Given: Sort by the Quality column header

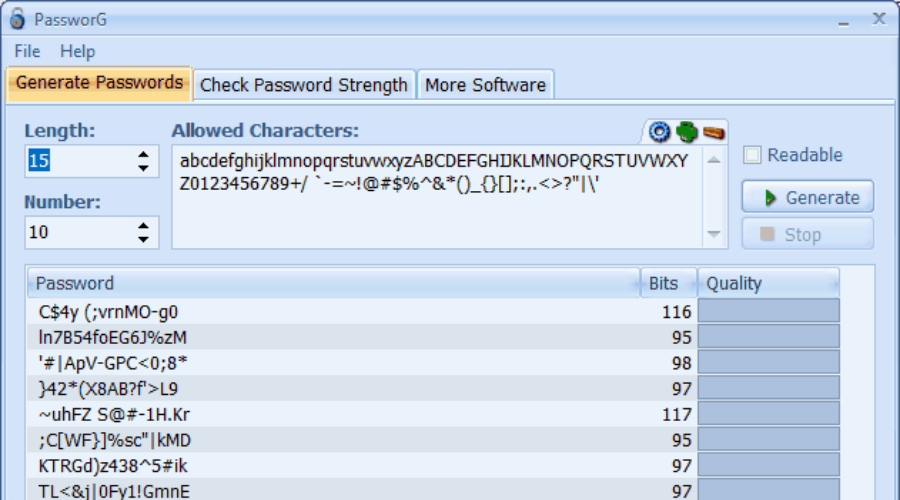Looking at the screenshot, I should [x=769, y=283].
